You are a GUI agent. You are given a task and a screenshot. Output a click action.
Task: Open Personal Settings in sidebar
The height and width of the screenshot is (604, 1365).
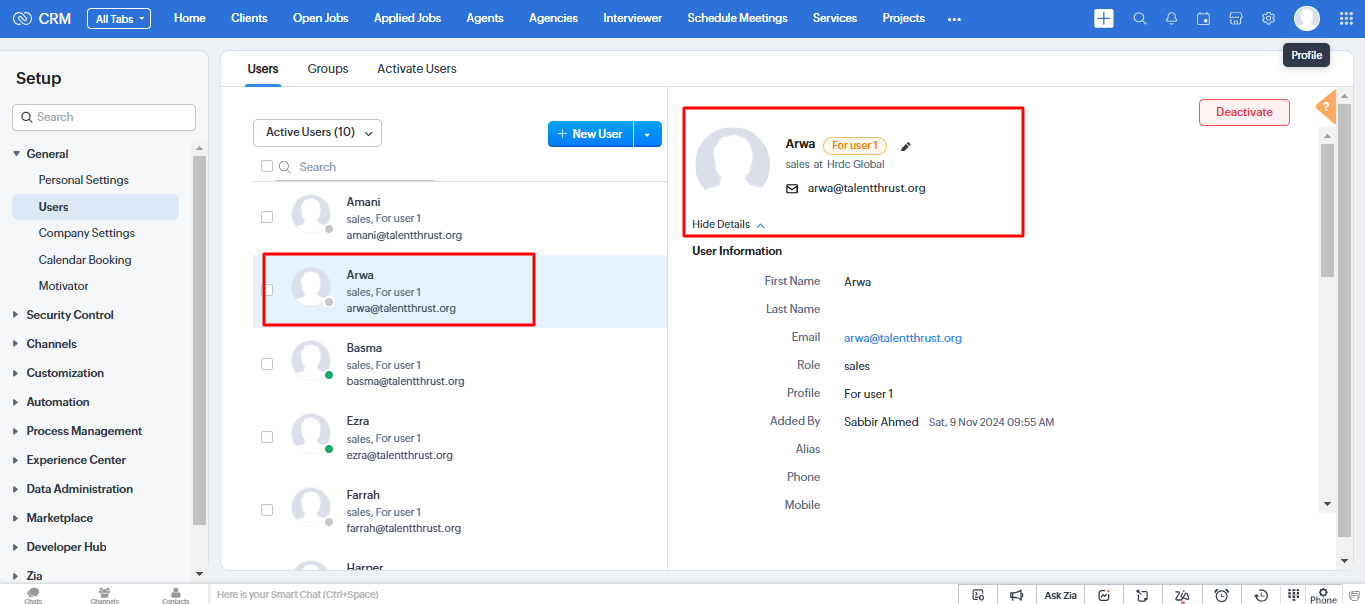coord(84,180)
